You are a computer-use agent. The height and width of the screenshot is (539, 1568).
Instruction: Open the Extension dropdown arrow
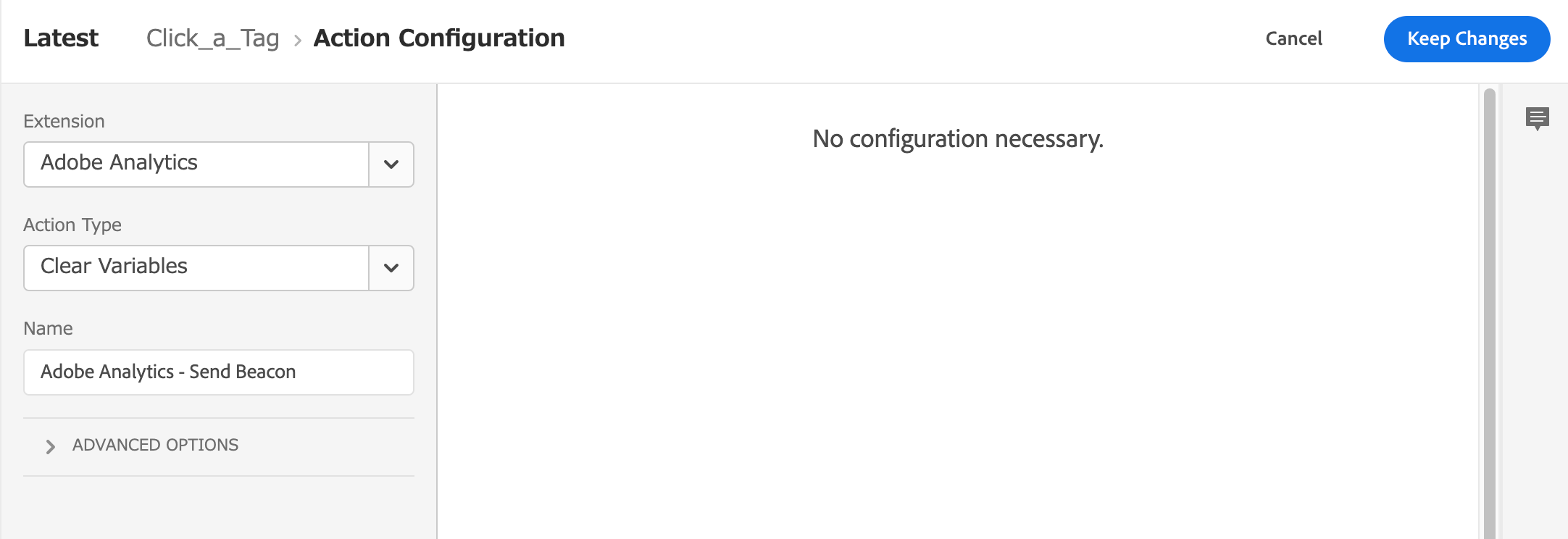[391, 164]
